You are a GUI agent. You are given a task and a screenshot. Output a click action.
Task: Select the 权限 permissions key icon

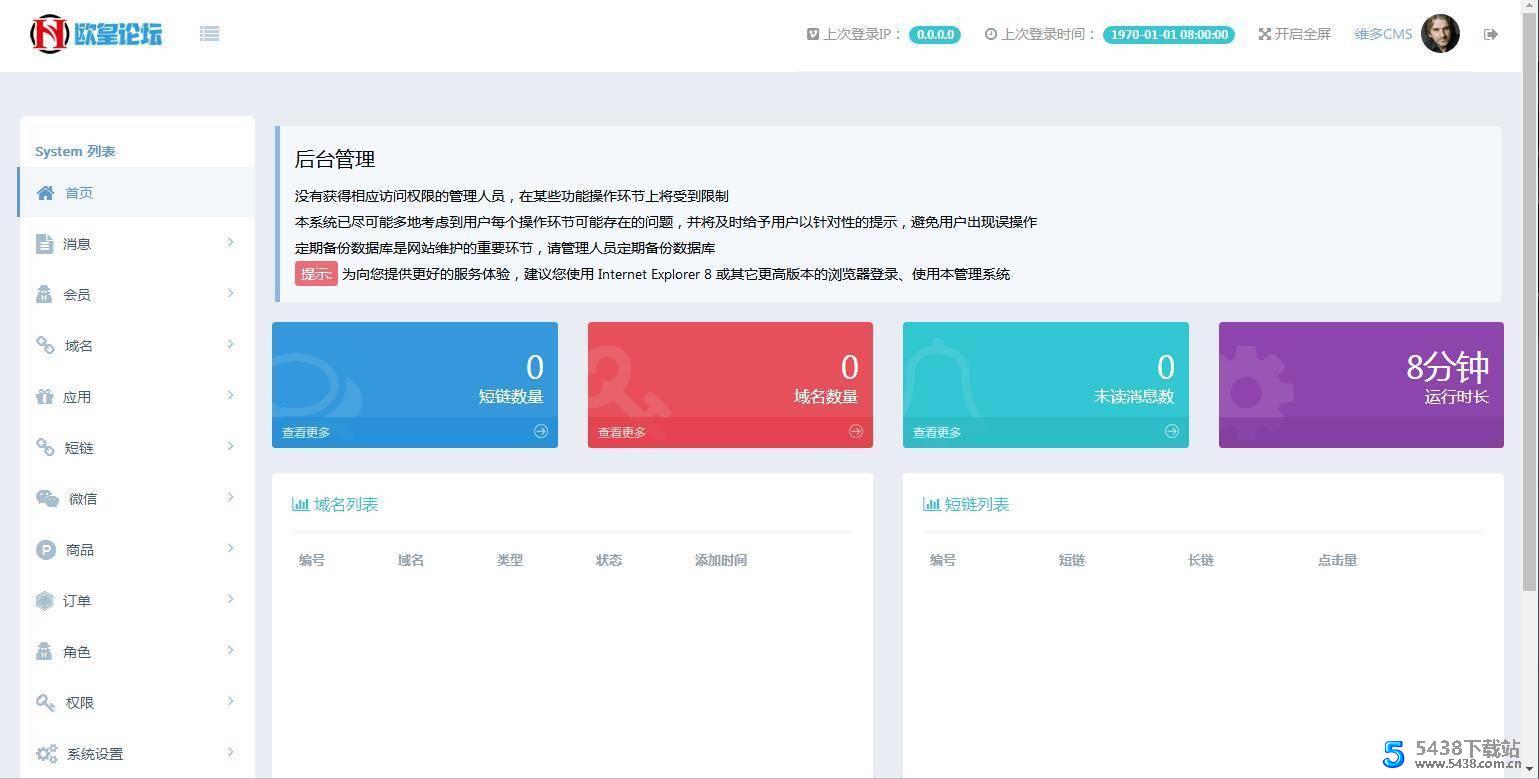pyautogui.click(x=45, y=702)
